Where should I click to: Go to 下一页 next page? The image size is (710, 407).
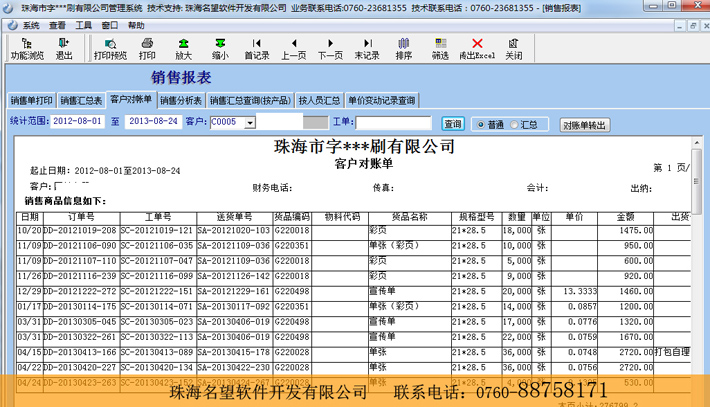pos(330,49)
